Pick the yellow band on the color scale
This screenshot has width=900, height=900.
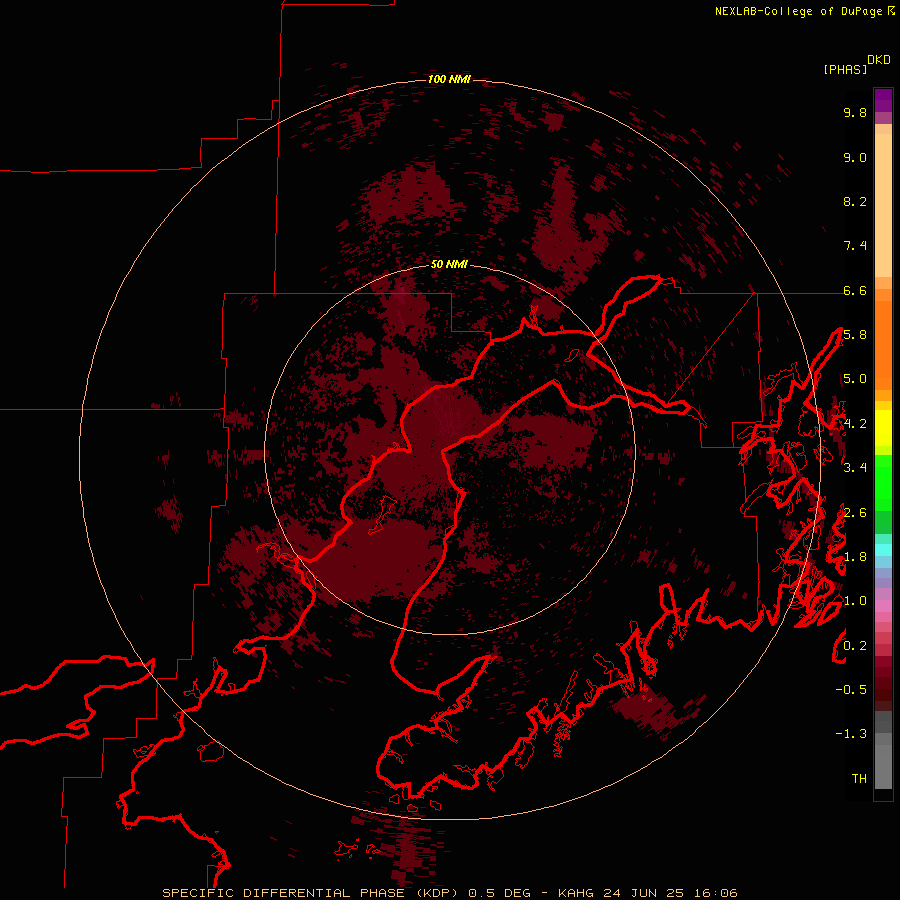883,428
